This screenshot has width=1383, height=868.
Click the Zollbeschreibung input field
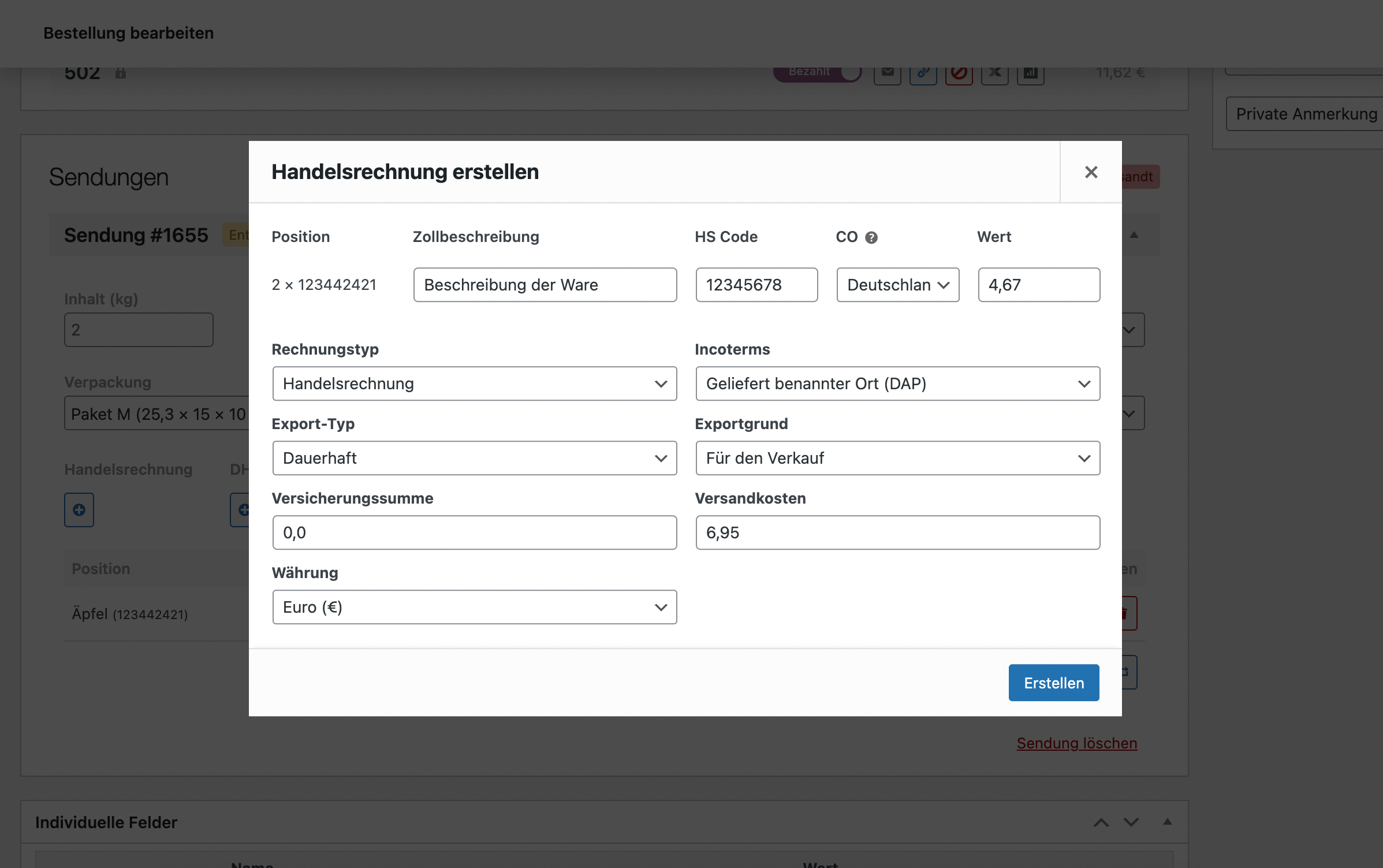click(545, 285)
